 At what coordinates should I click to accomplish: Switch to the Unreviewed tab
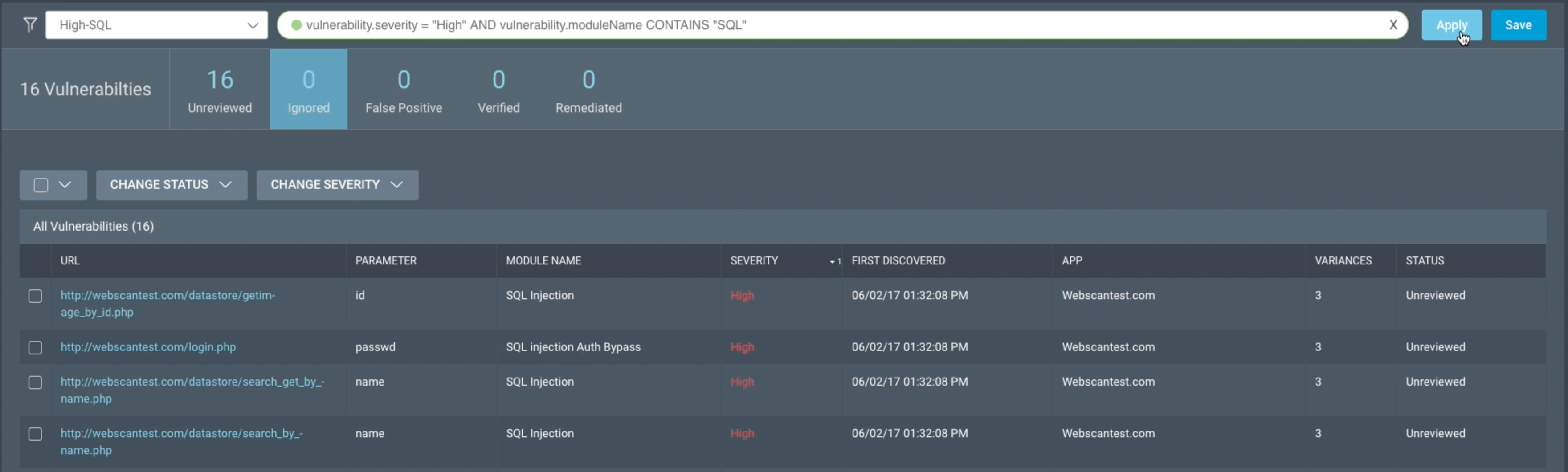[220, 90]
